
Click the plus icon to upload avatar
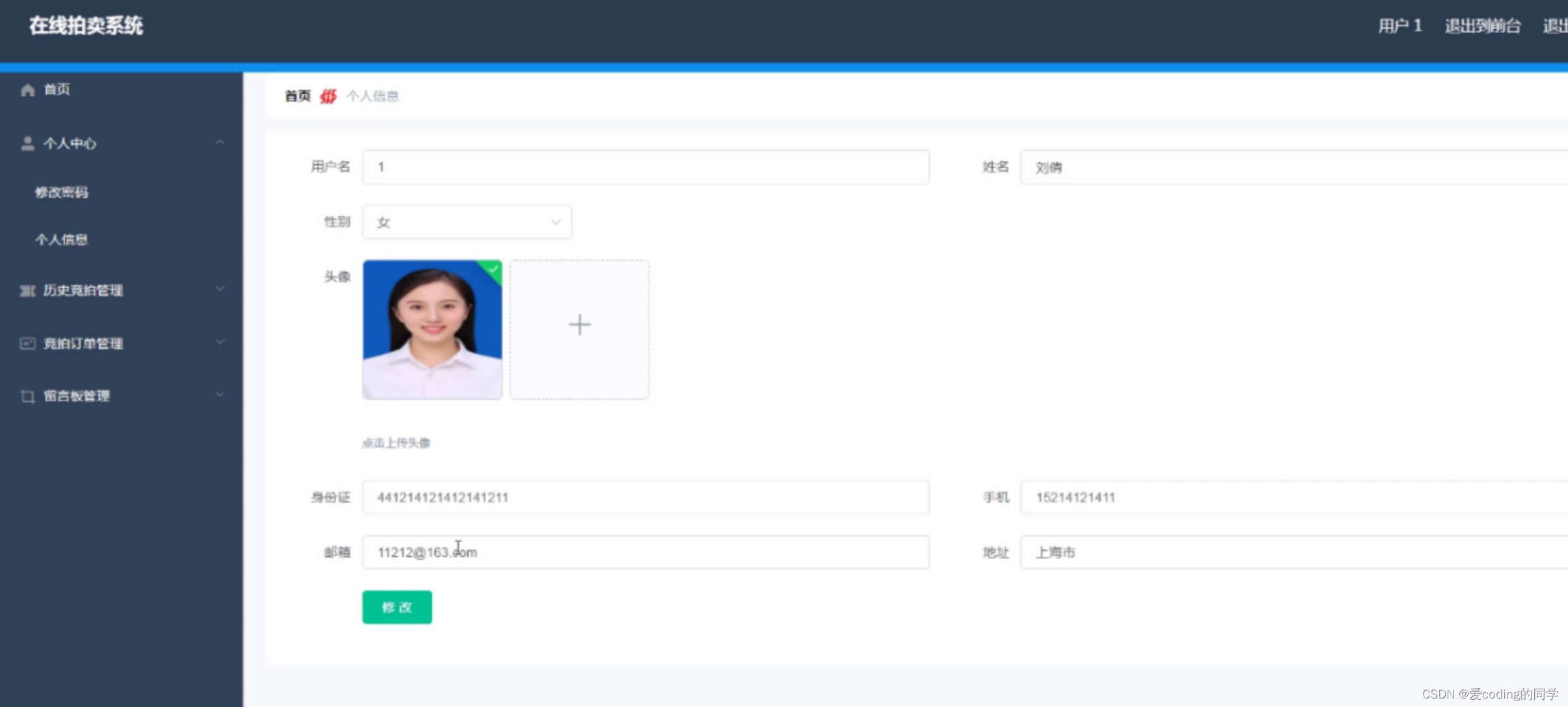tap(579, 325)
